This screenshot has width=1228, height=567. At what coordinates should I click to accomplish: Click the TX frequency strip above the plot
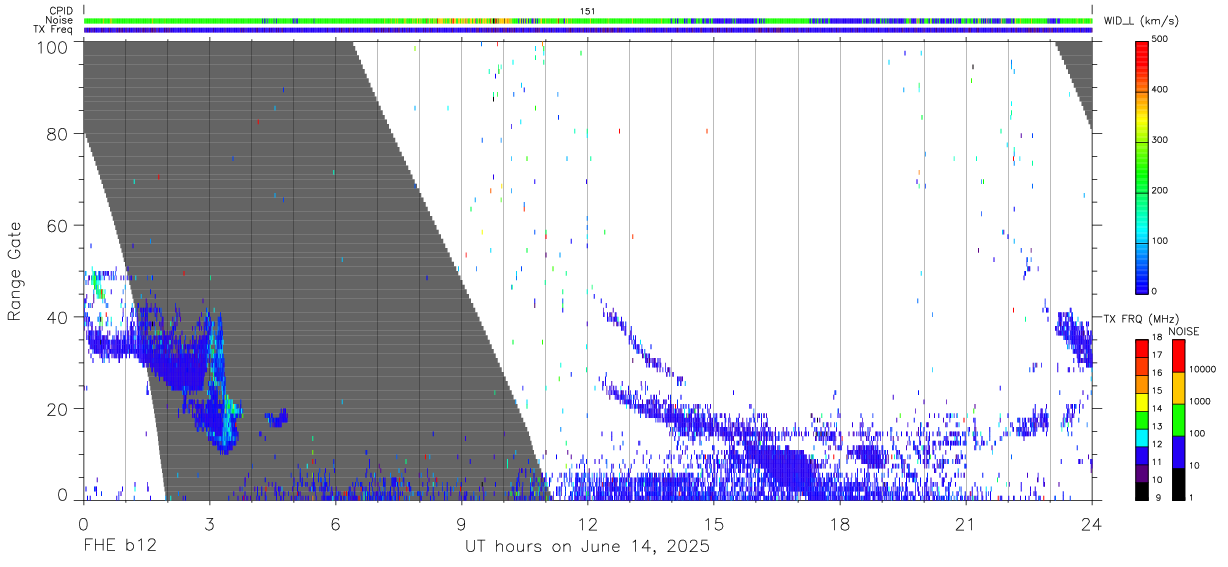pyautogui.click(x=587, y=30)
